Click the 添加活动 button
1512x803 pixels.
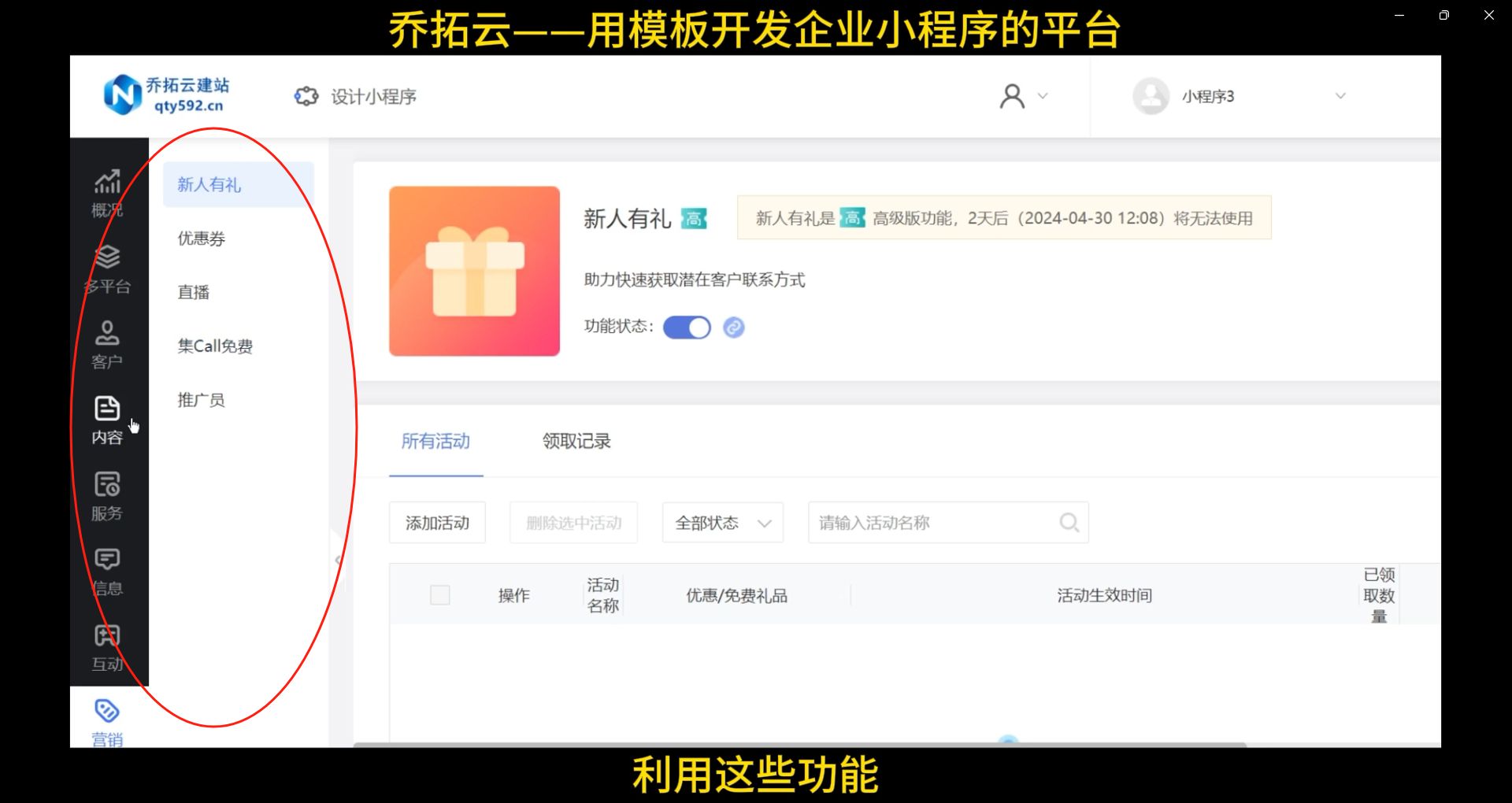[x=437, y=523]
